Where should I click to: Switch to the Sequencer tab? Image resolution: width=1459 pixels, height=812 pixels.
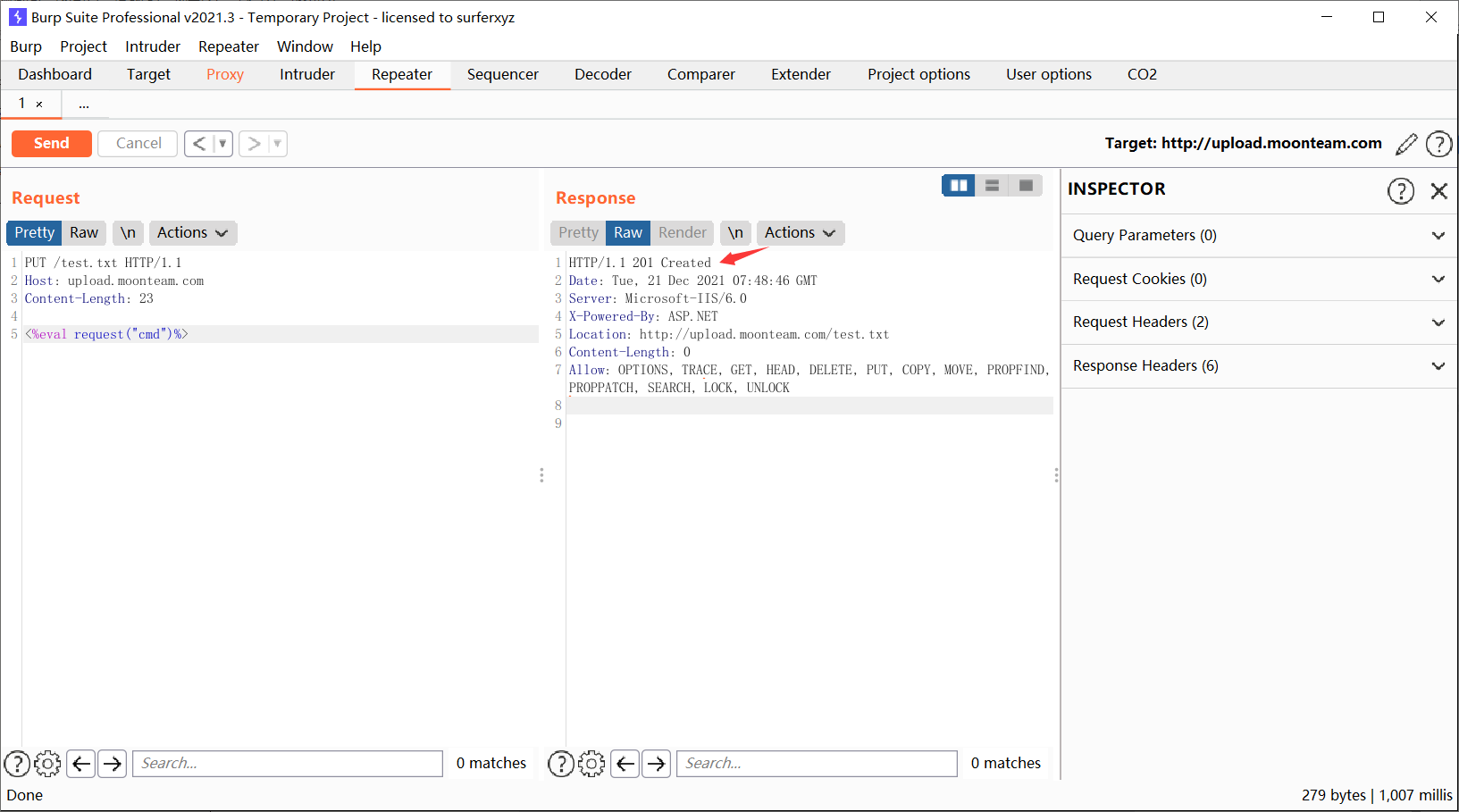[503, 75]
